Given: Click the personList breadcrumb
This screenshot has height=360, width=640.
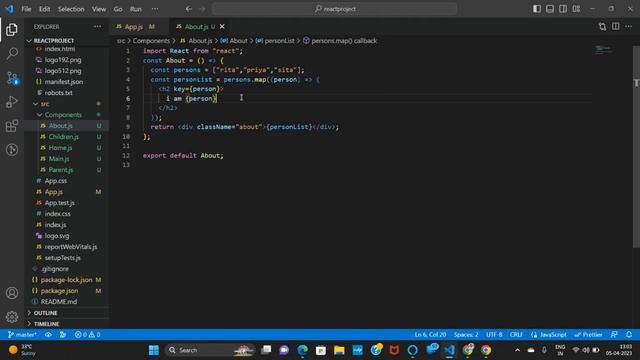Looking at the screenshot, I should 279,41.
